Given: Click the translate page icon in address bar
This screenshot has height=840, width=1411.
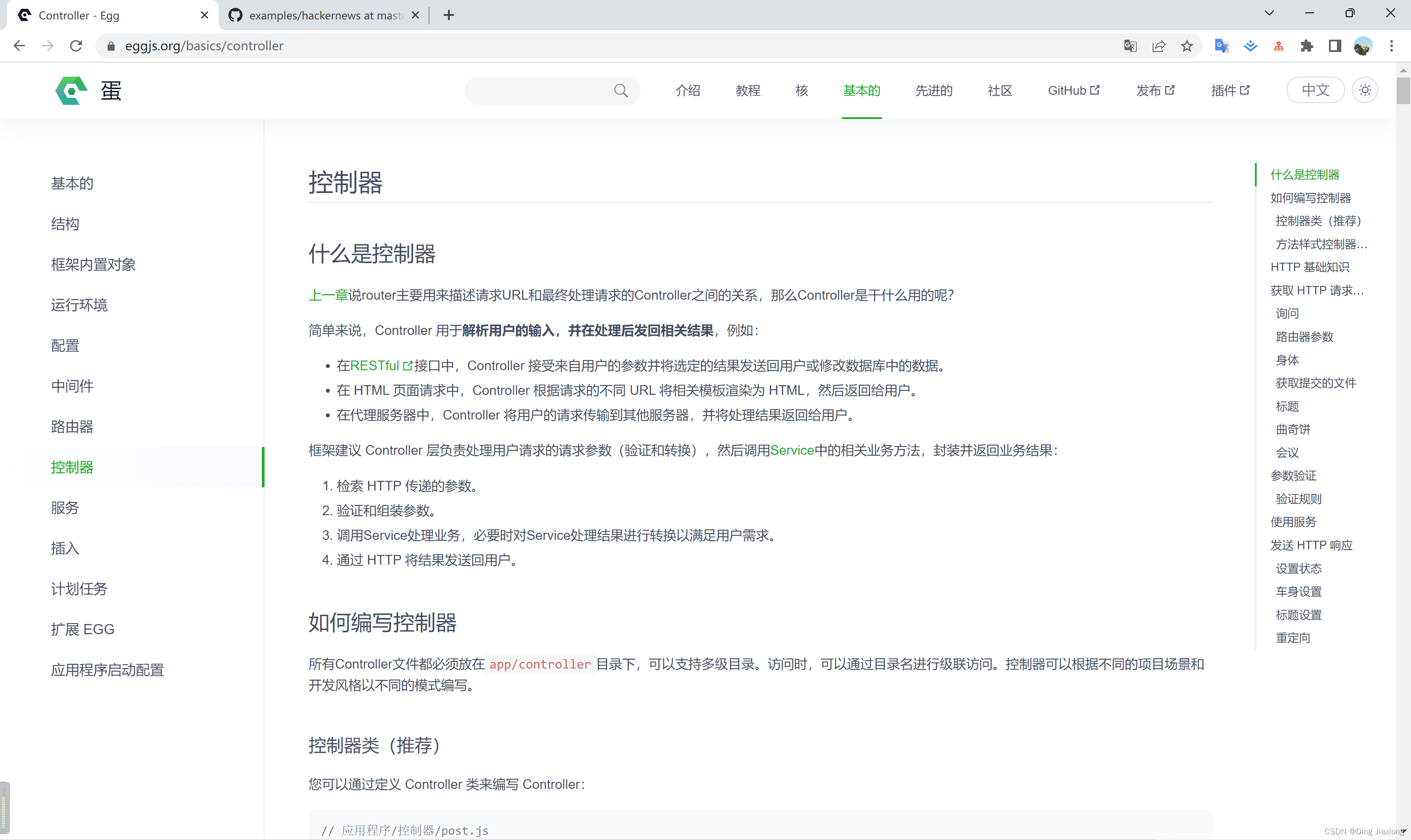Looking at the screenshot, I should pyautogui.click(x=1130, y=46).
